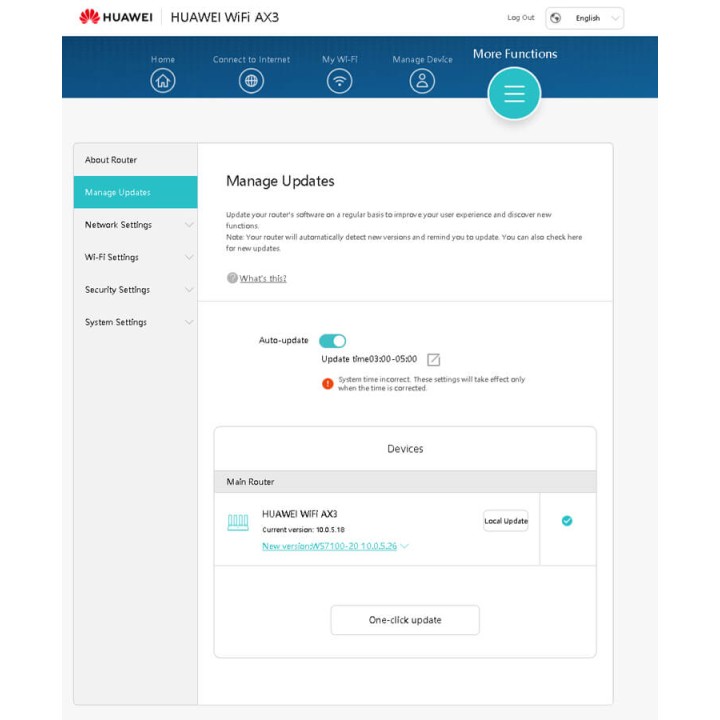Click the Home tab label
This screenshot has width=720, height=720.
tap(163, 59)
